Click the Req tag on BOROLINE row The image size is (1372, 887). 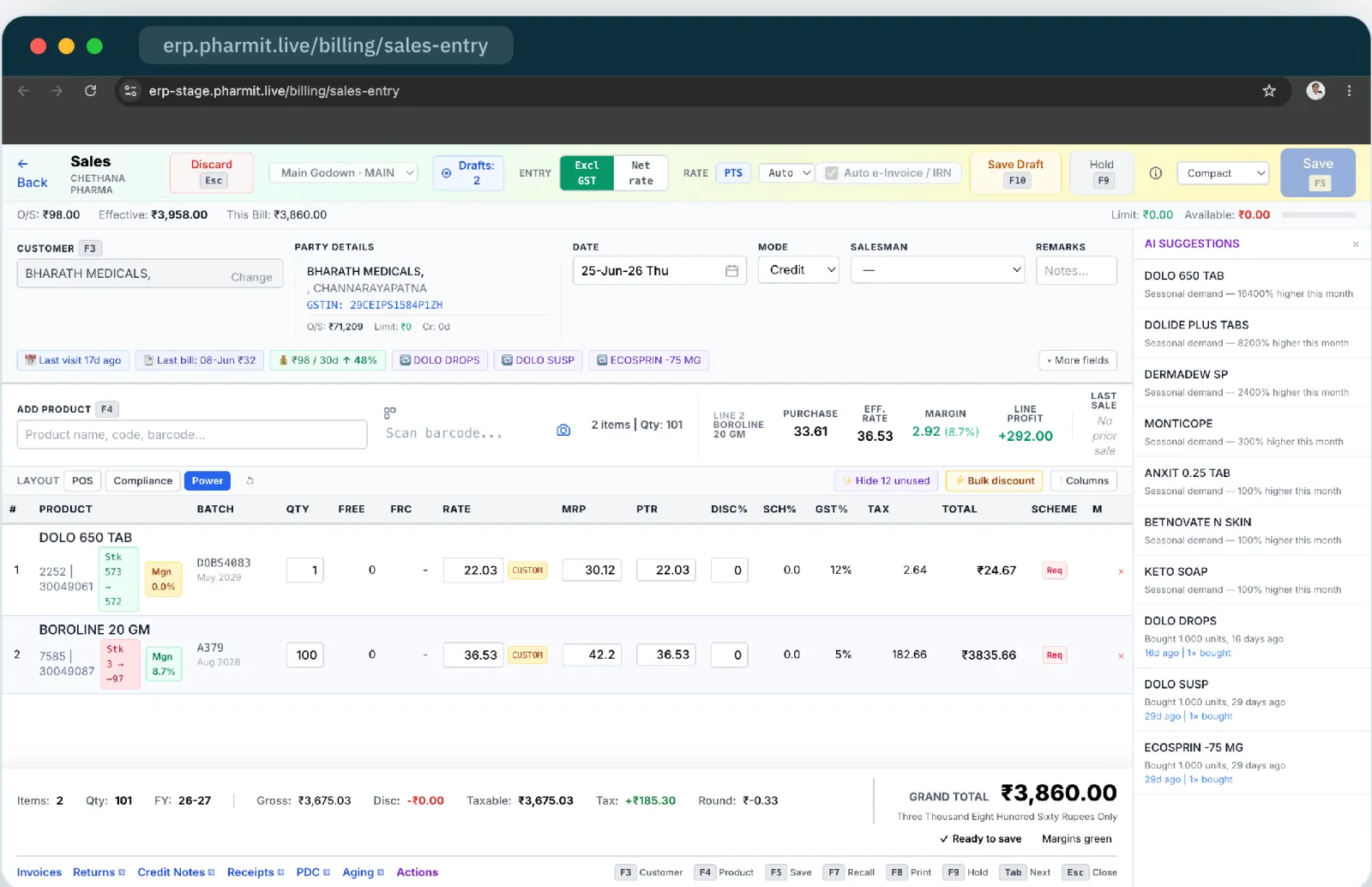(1055, 655)
